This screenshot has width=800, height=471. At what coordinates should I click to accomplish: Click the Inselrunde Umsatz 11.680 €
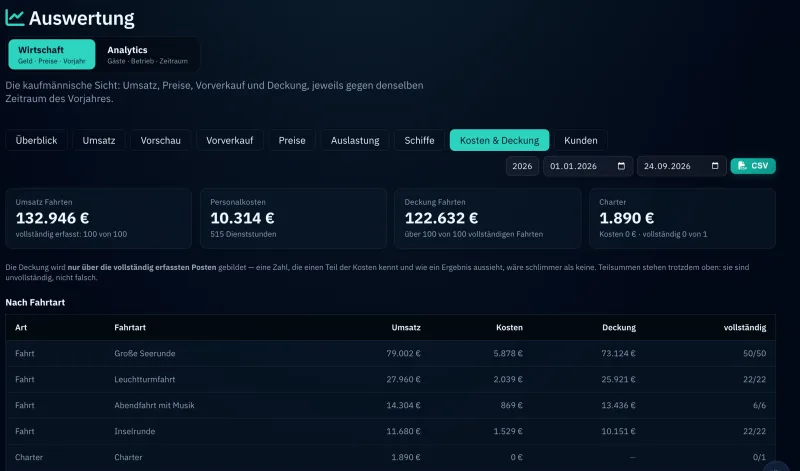click(404, 432)
